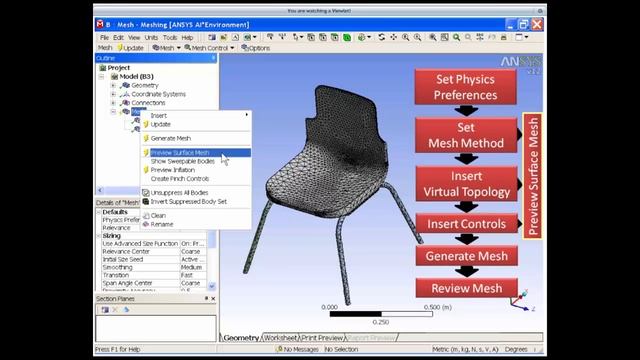Open the Insert submenu arrow
This screenshot has height=360, width=640.
[247, 115]
